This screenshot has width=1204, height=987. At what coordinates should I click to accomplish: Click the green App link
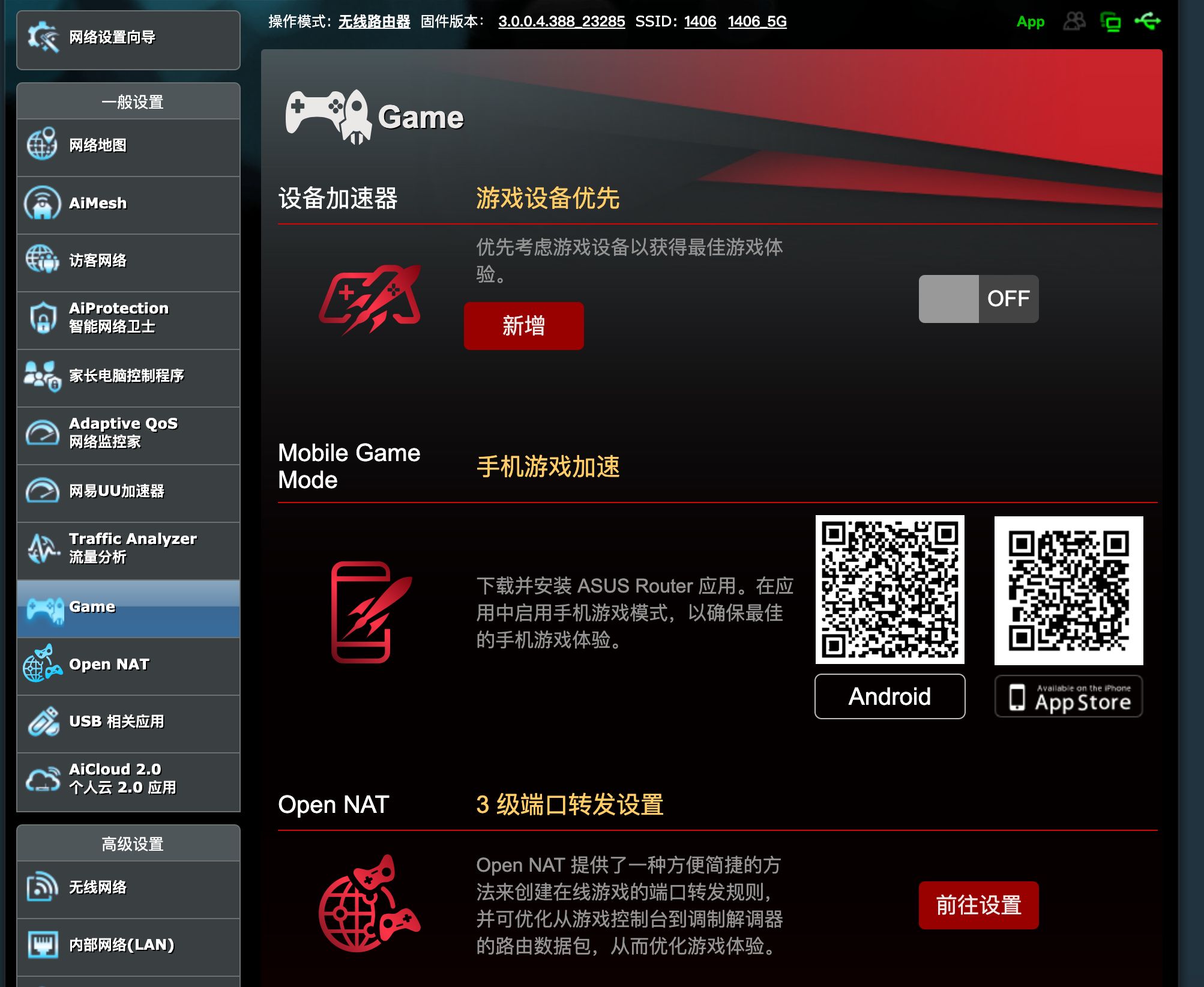(1030, 22)
